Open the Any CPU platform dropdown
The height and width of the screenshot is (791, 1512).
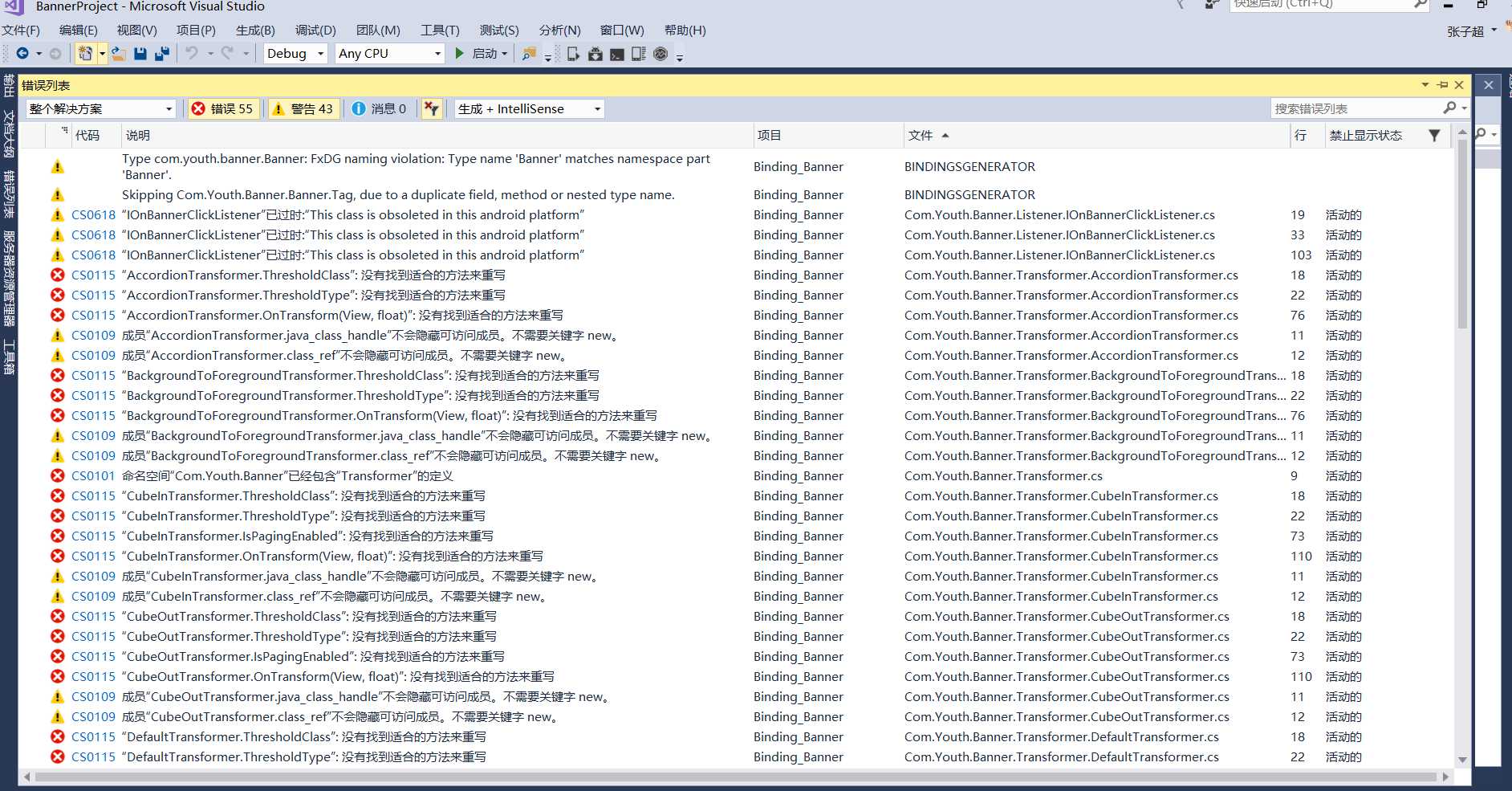click(389, 54)
